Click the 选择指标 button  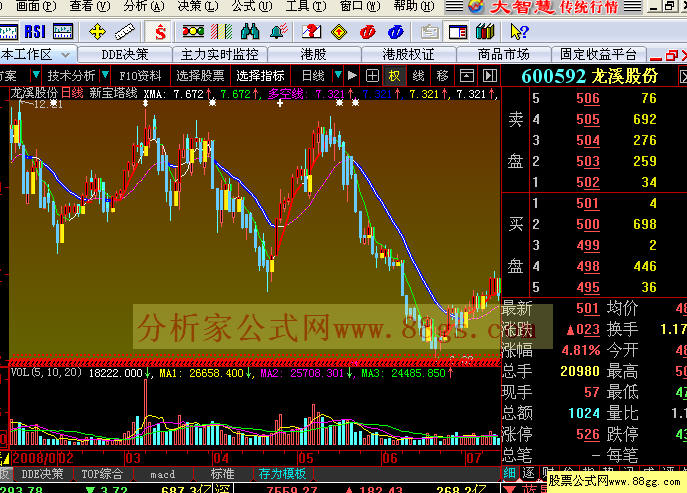point(260,76)
